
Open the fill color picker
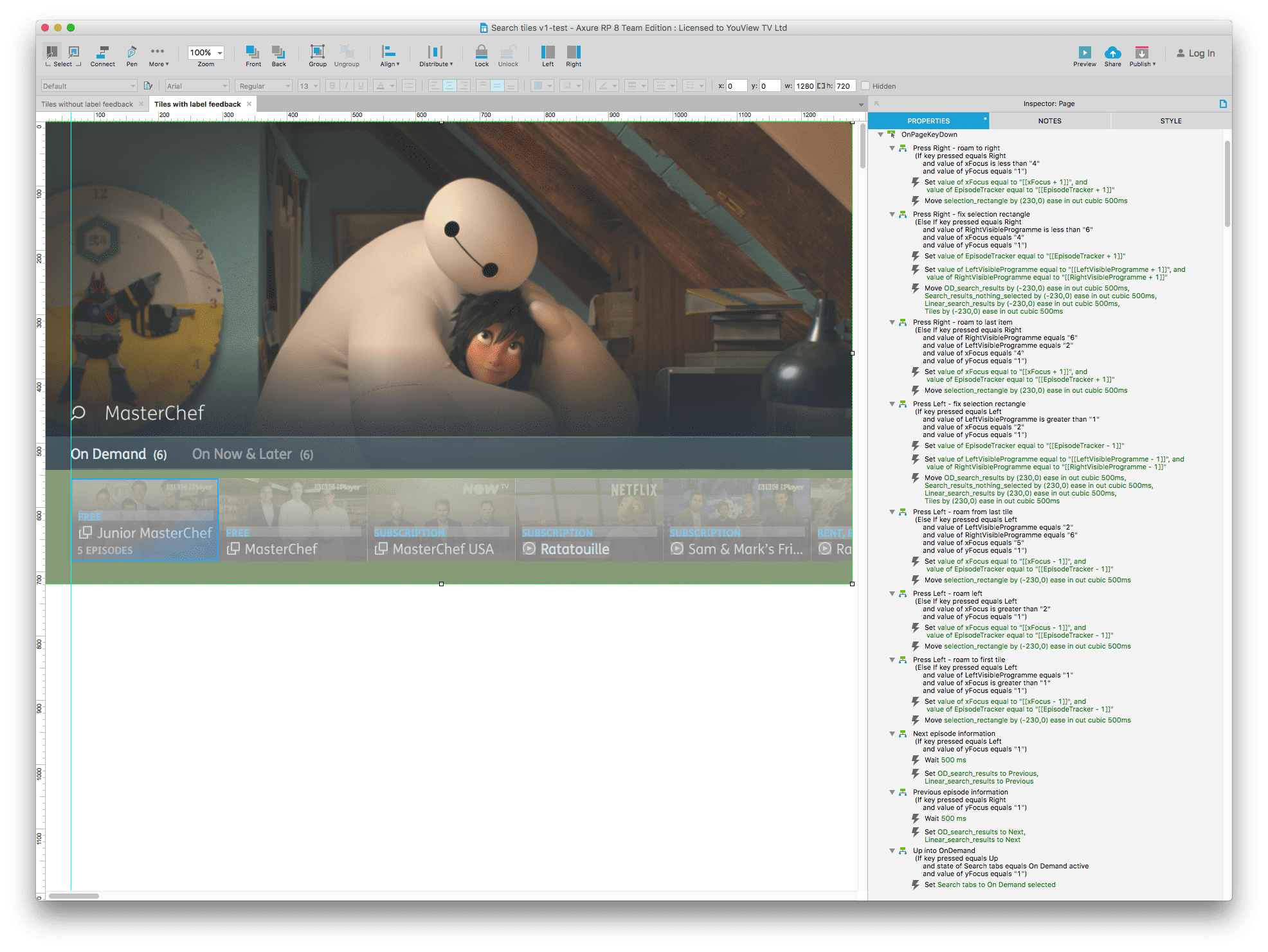(x=542, y=85)
